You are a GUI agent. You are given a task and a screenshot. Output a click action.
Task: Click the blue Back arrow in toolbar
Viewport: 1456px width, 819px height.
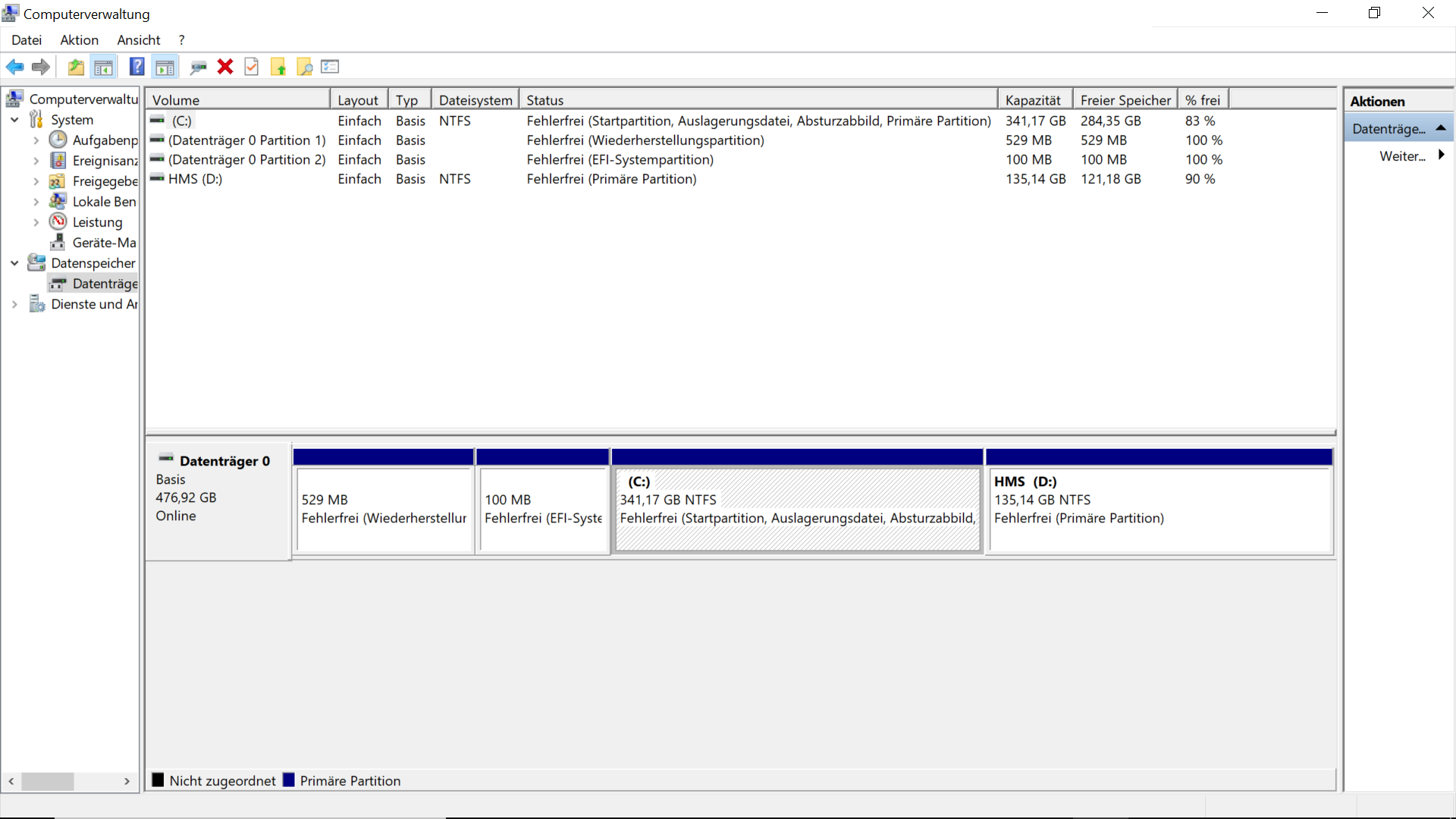(x=14, y=67)
